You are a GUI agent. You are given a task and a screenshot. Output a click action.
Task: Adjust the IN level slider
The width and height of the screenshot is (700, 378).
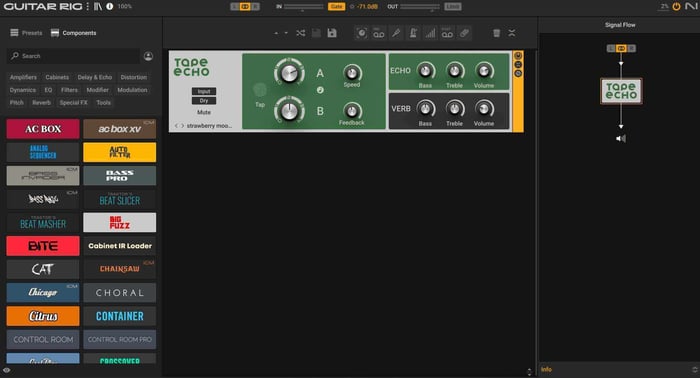tap(303, 7)
